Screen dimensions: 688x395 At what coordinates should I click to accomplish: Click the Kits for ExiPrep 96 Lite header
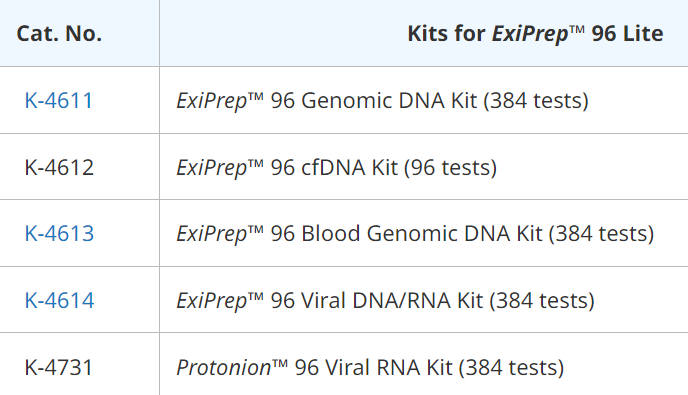point(535,34)
